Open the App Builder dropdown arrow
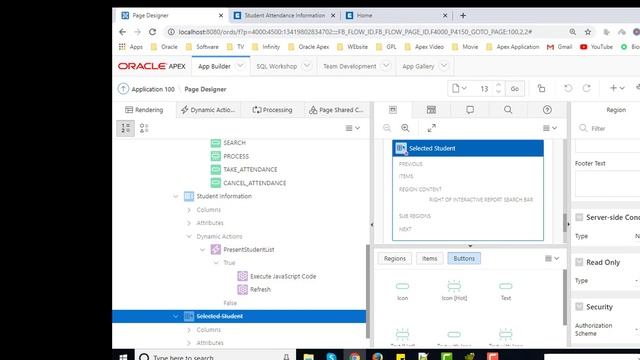This screenshot has width=640, height=360. [x=240, y=66]
